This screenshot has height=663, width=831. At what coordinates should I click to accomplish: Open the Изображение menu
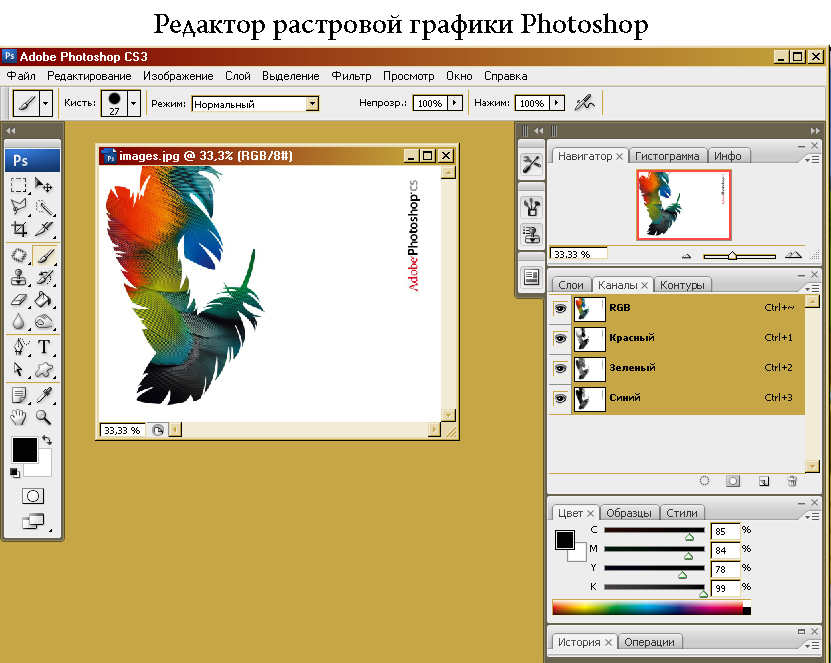[x=178, y=76]
